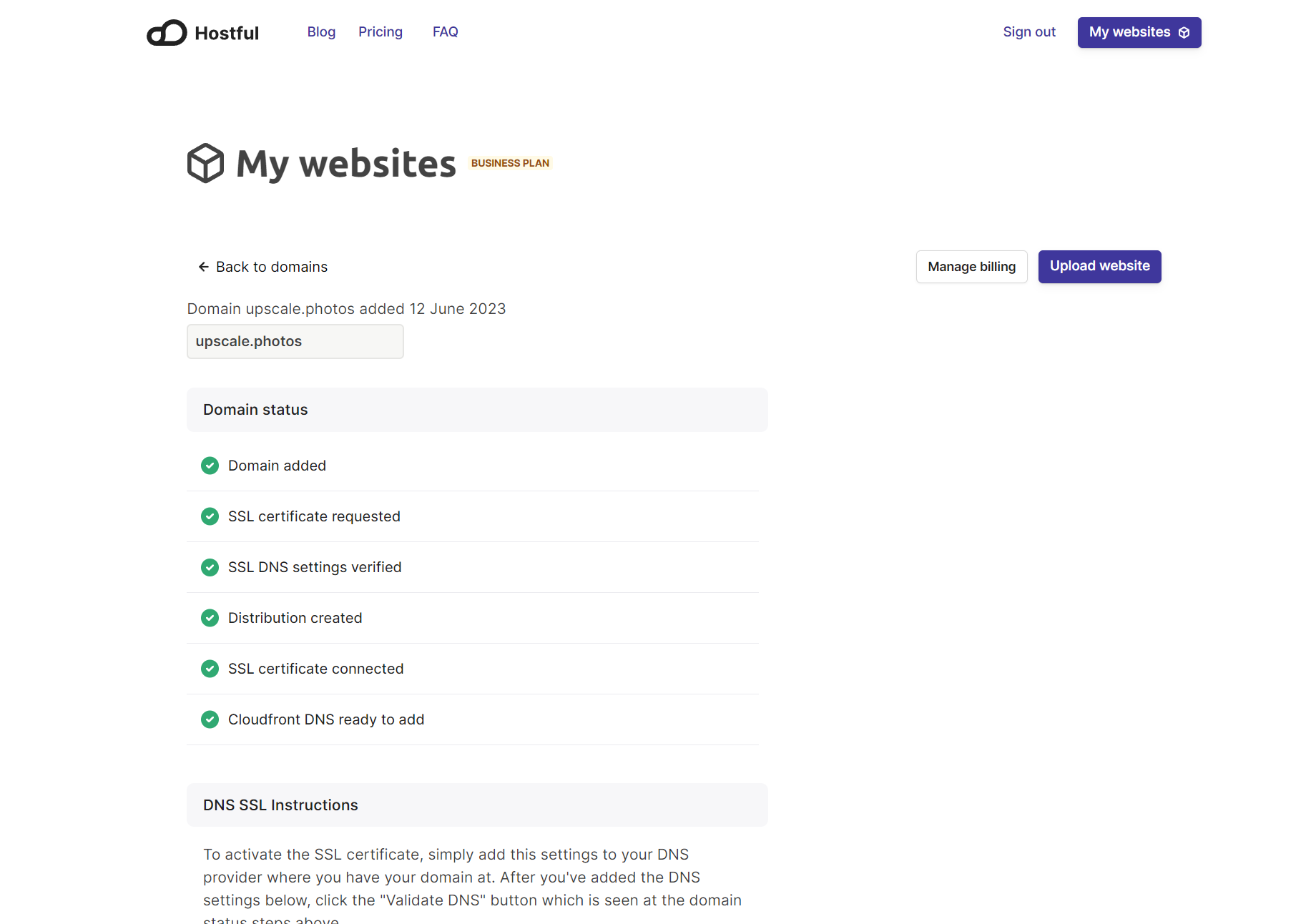
Task: Click the SSL certificate connected check icon
Action: point(210,669)
